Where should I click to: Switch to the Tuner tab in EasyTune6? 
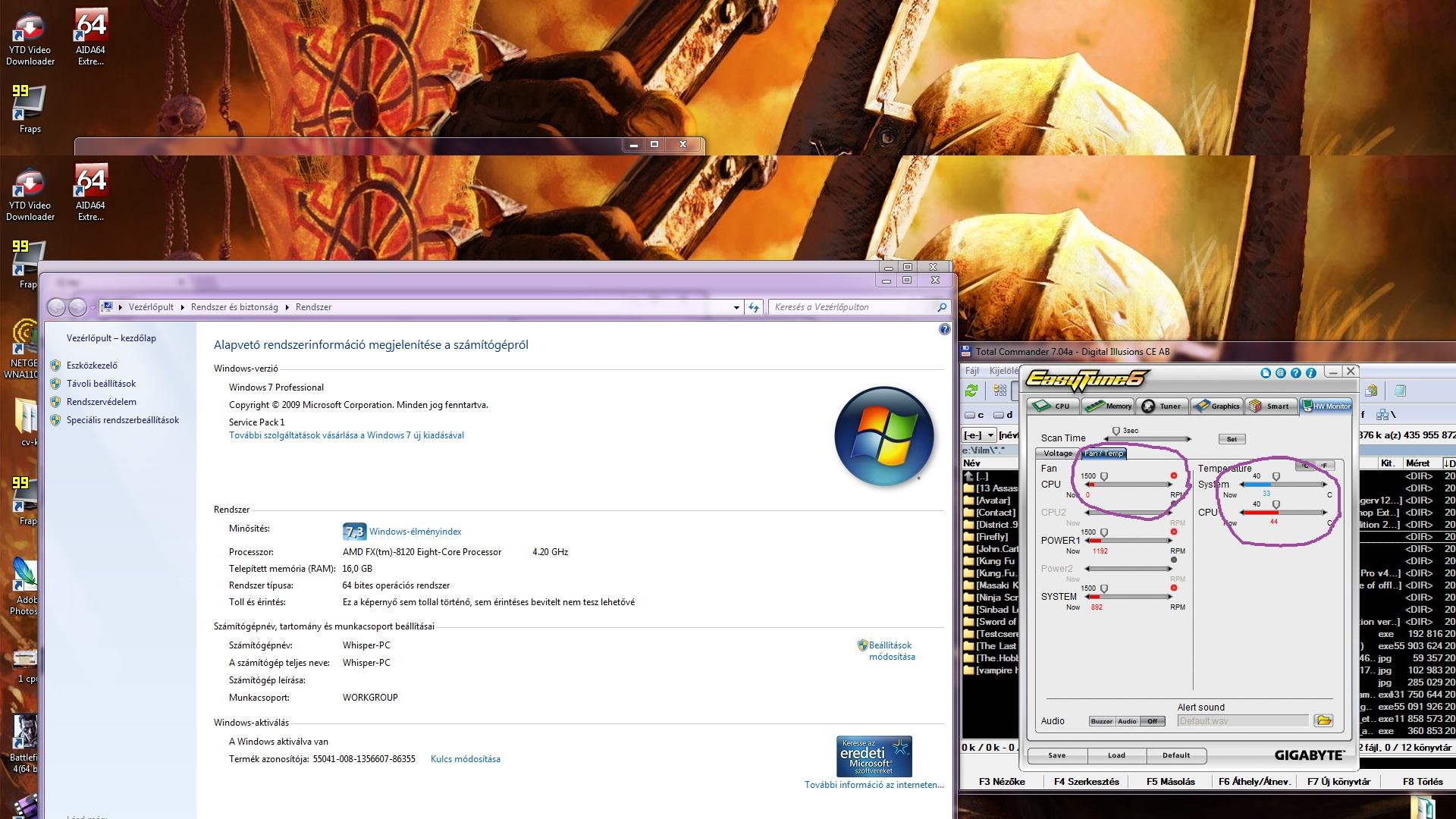pyautogui.click(x=1162, y=406)
